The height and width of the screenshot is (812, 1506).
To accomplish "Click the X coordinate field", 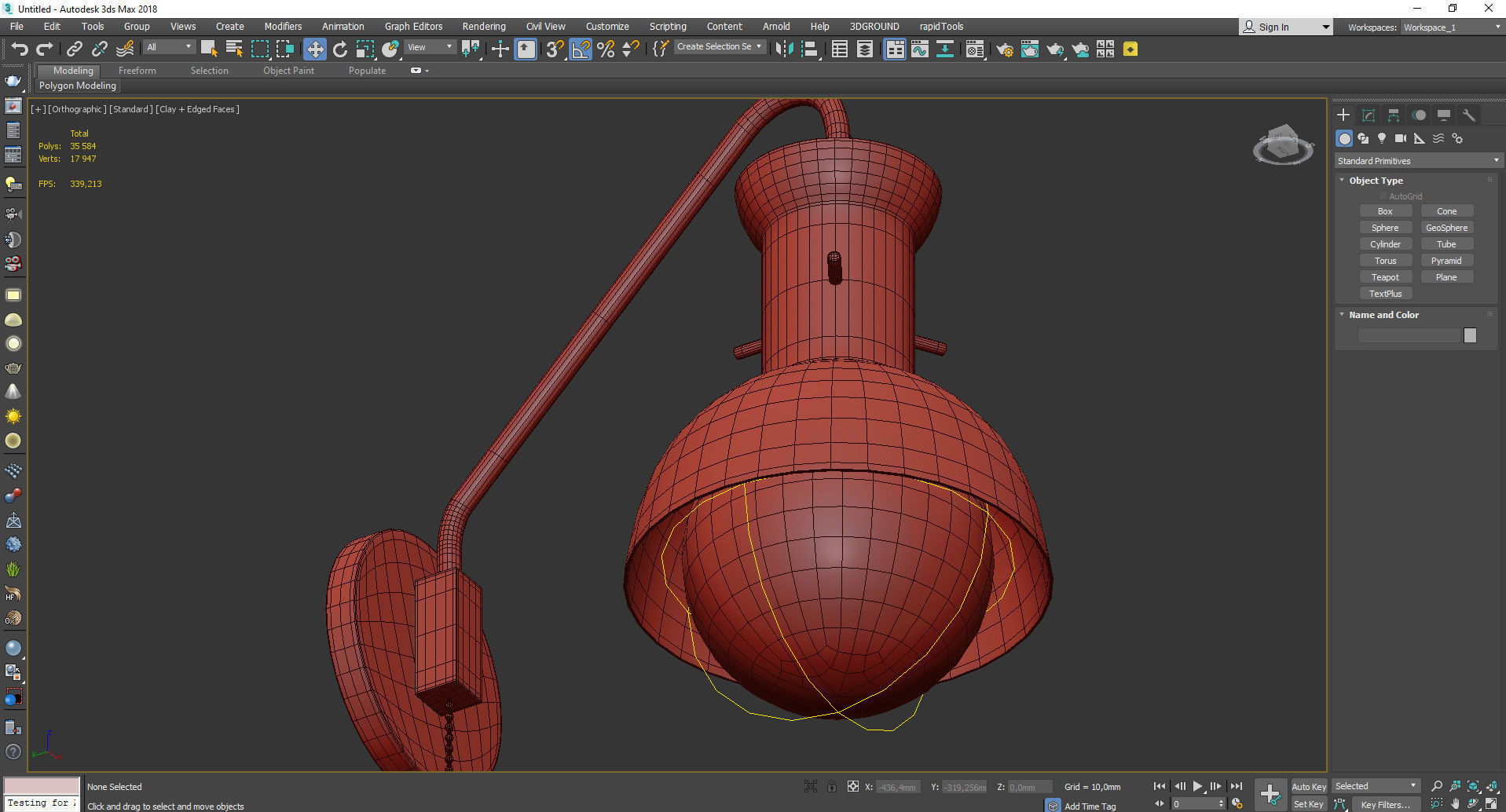I will (897, 787).
